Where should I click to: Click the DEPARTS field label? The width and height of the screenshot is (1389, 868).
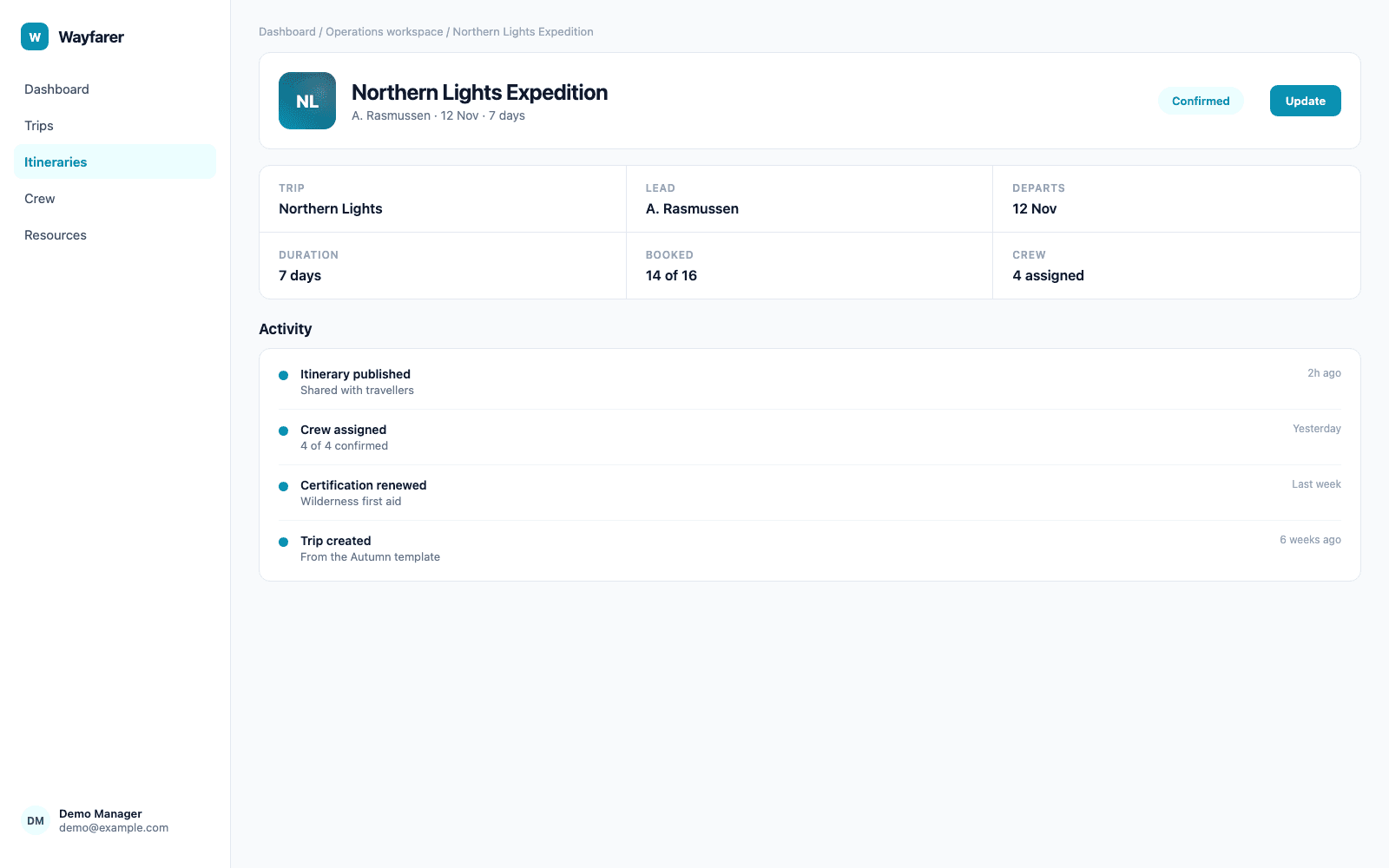1038,188
